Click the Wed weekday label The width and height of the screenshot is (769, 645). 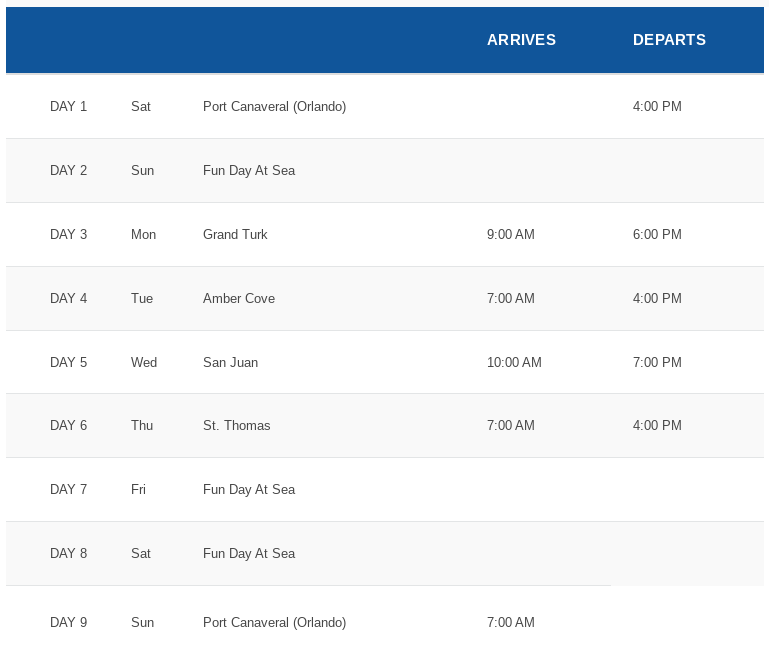pyautogui.click(x=144, y=363)
